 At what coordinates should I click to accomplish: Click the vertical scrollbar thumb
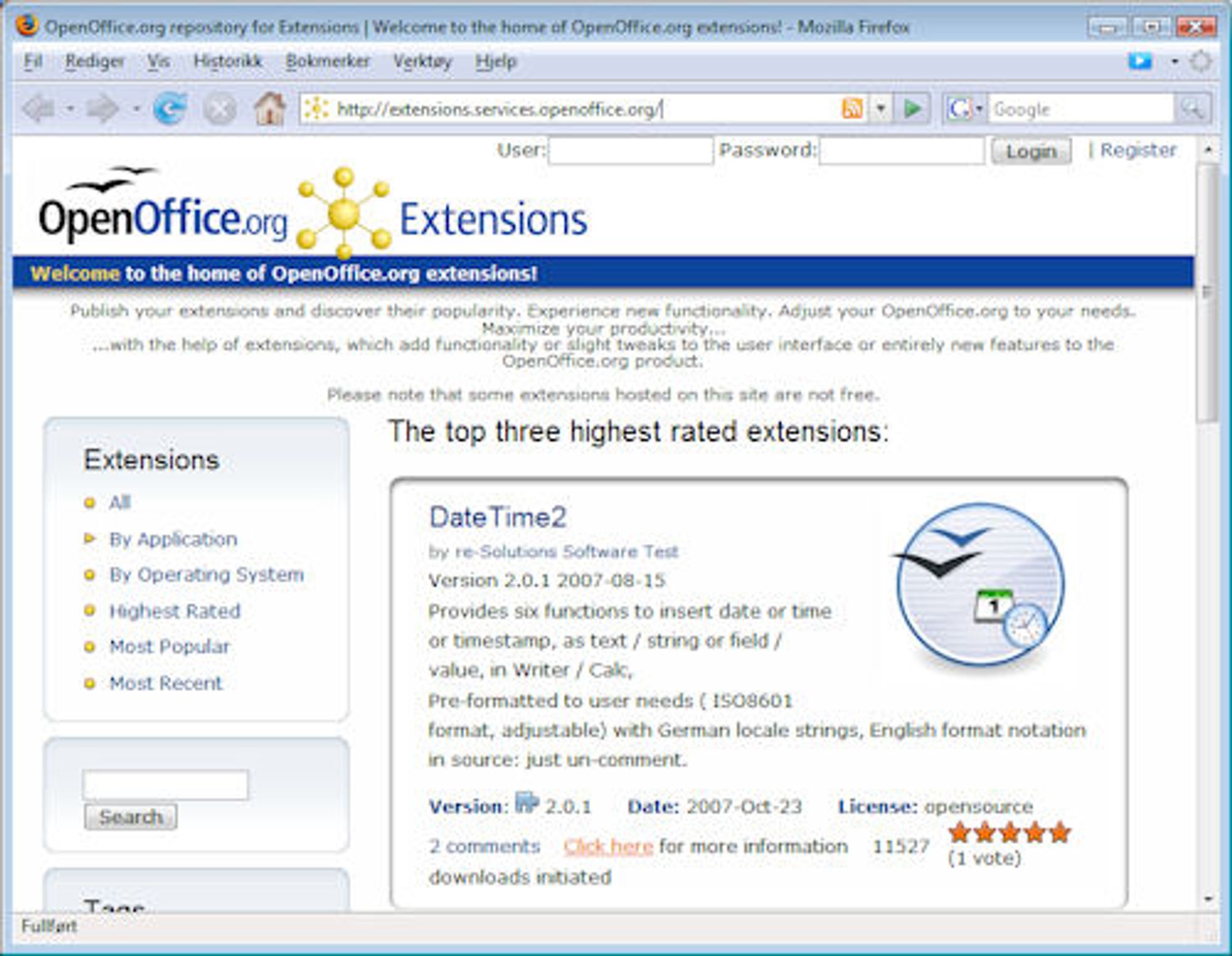point(1207,293)
